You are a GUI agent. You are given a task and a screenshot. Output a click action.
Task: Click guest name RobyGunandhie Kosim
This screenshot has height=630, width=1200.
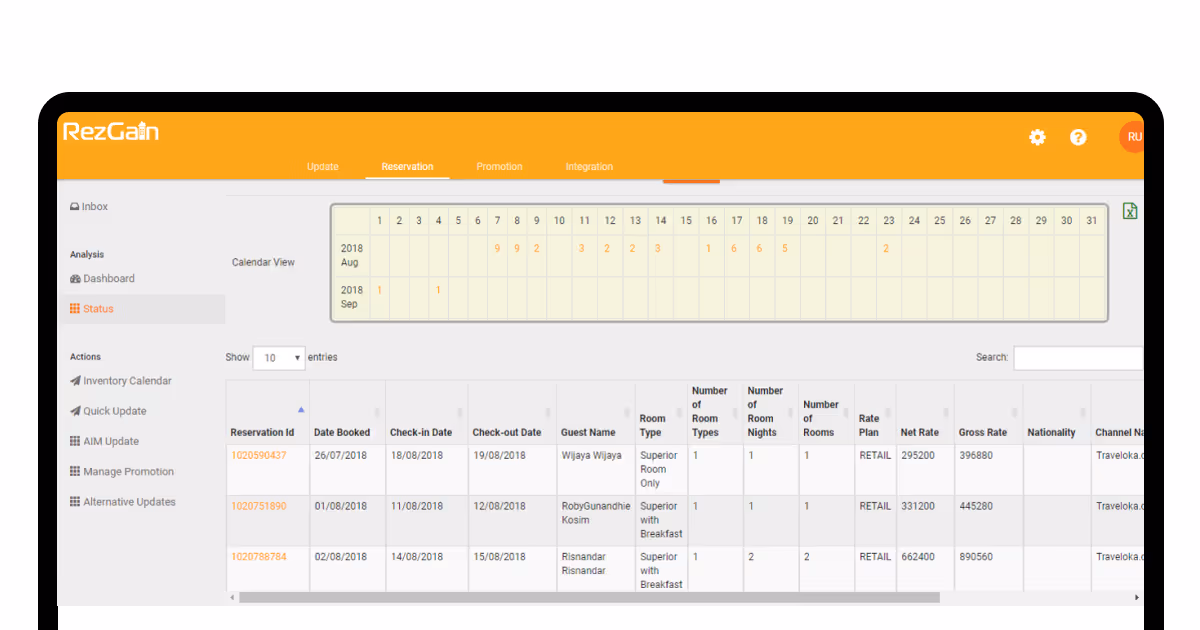point(596,513)
